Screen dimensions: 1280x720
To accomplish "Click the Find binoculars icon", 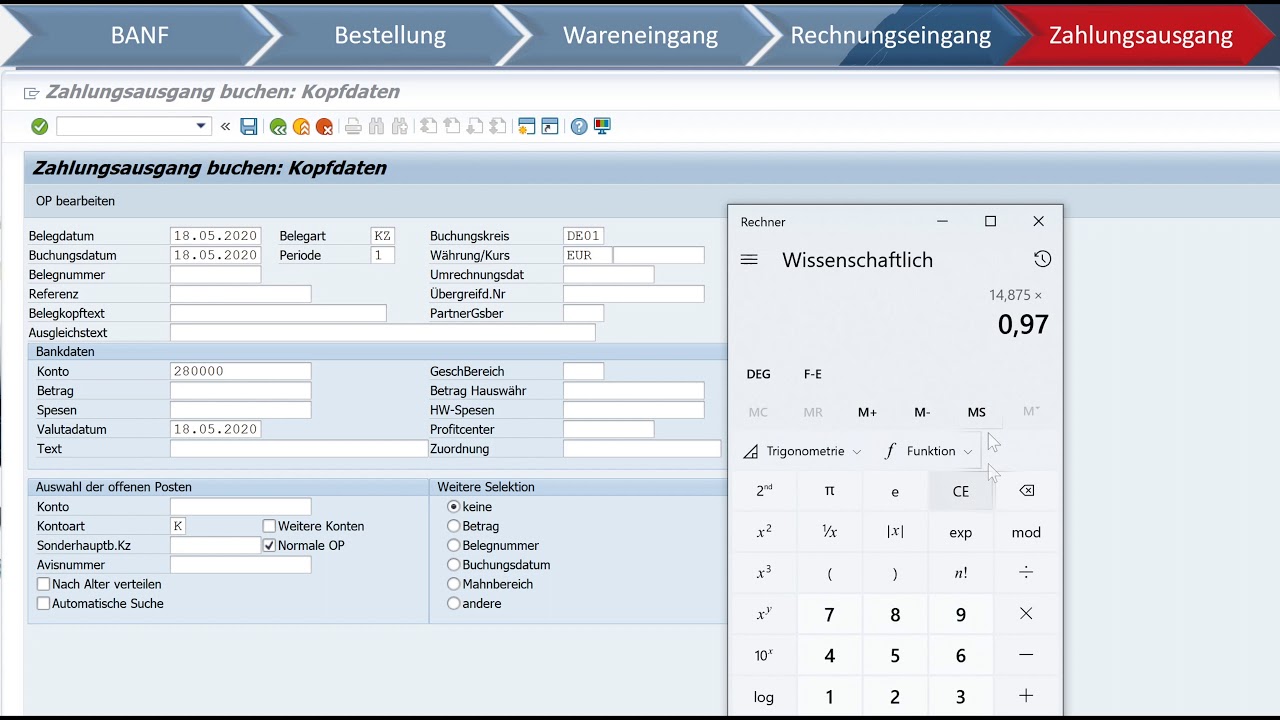I will point(376,126).
